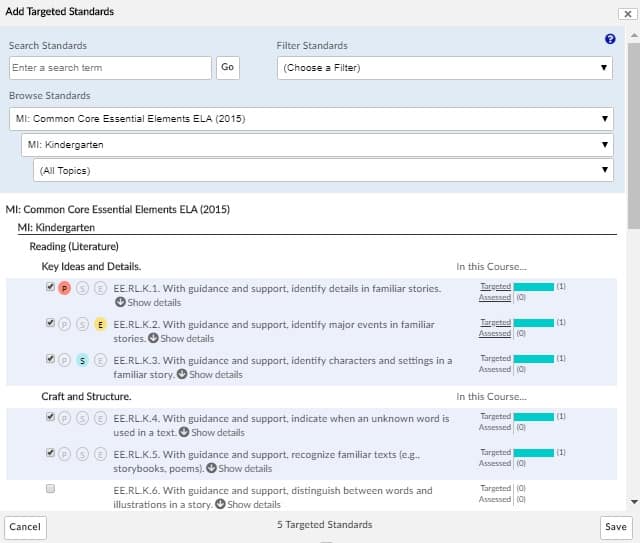This screenshot has height=543, width=640.
Task: Uncheck the EE.RL.K.2 standard checkbox
Action: (50, 323)
